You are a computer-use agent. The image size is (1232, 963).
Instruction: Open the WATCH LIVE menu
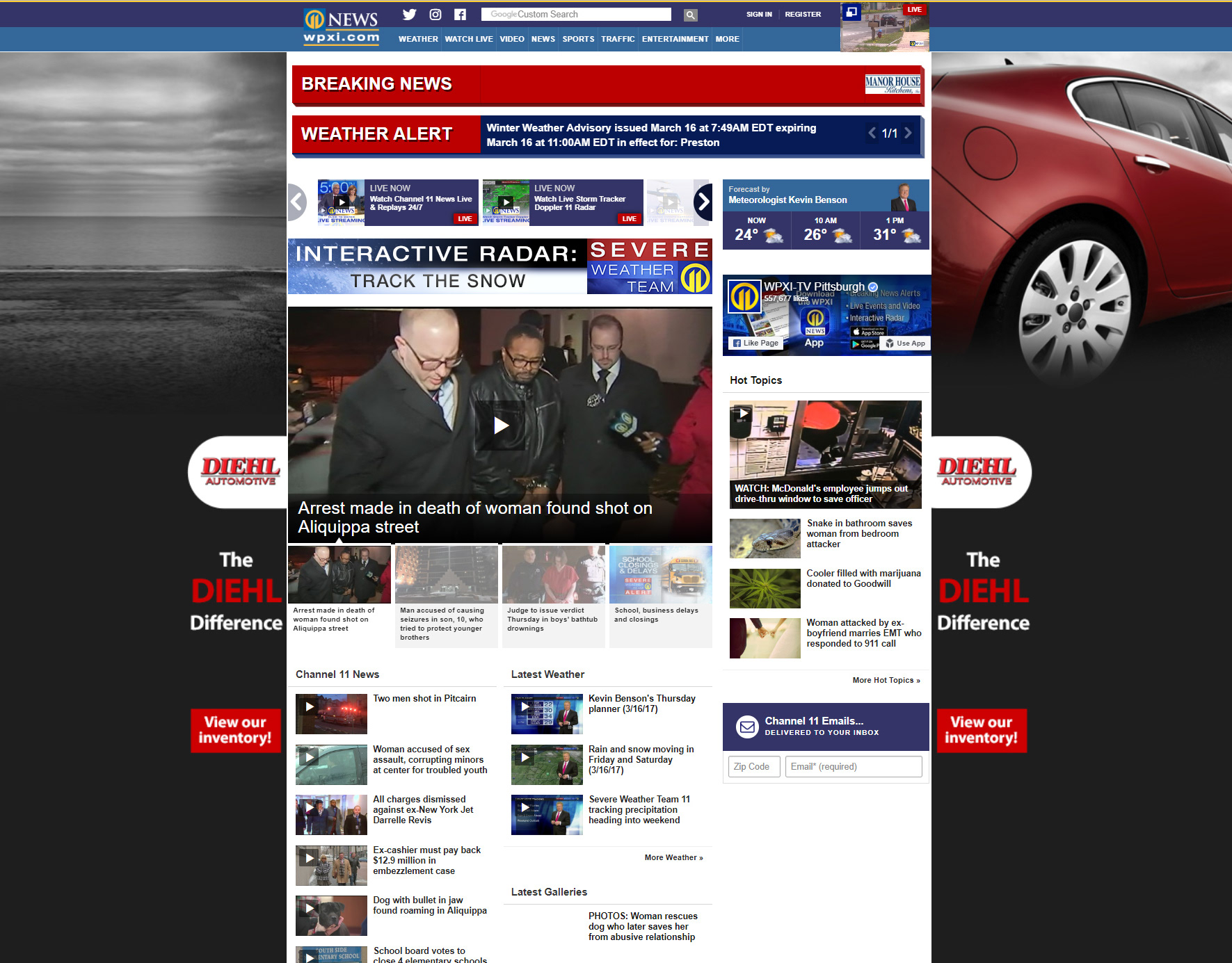[469, 39]
